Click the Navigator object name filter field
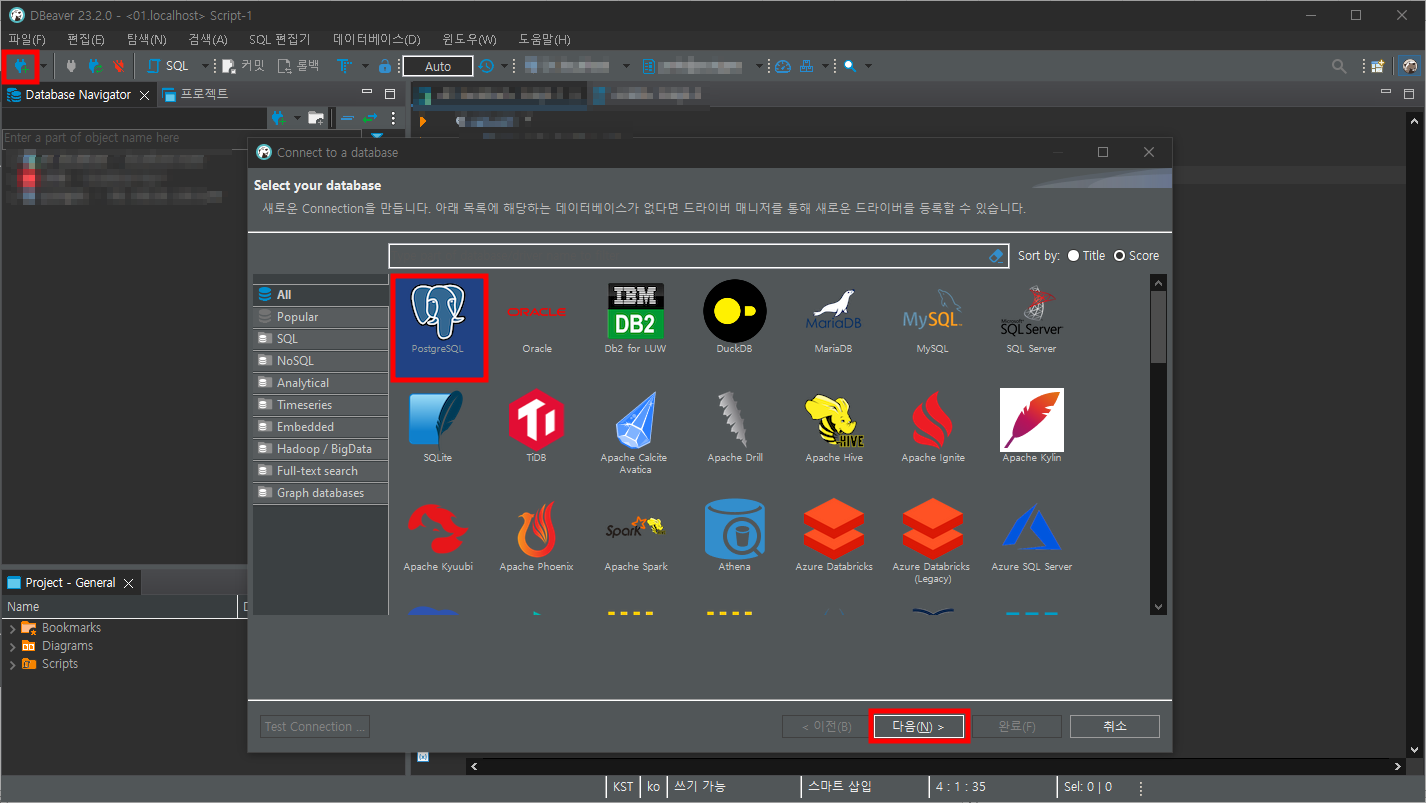Image resolution: width=1426 pixels, height=803 pixels. (x=181, y=138)
